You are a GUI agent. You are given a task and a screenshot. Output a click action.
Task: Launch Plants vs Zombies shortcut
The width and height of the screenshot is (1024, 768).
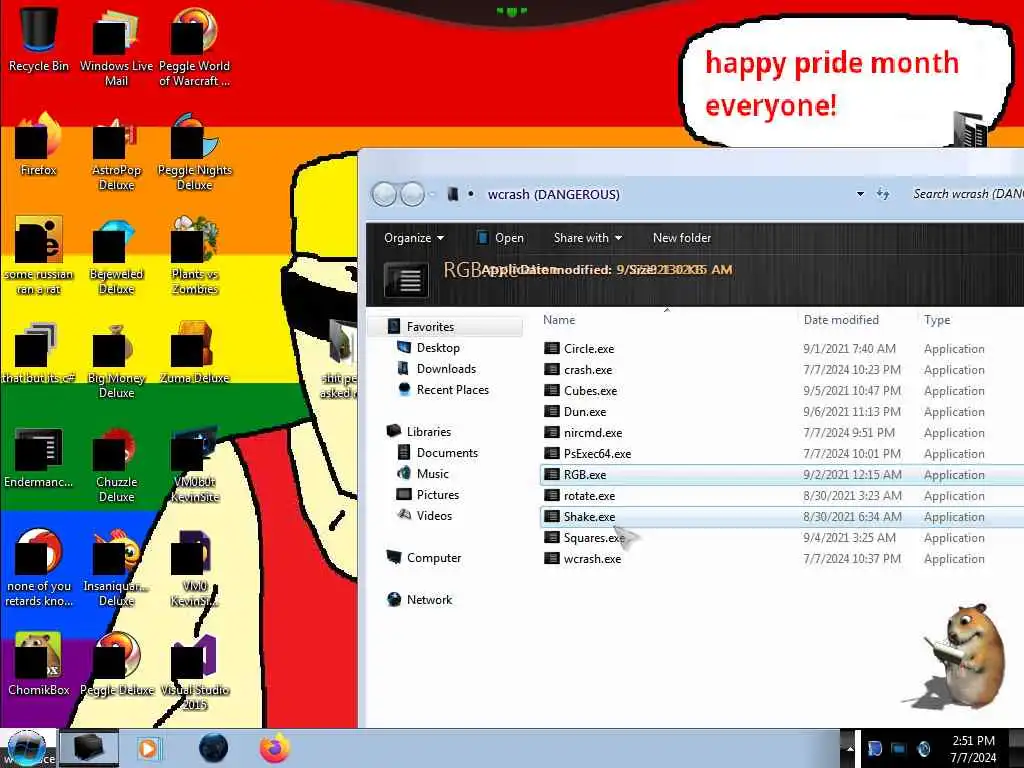click(x=194, y=256)
